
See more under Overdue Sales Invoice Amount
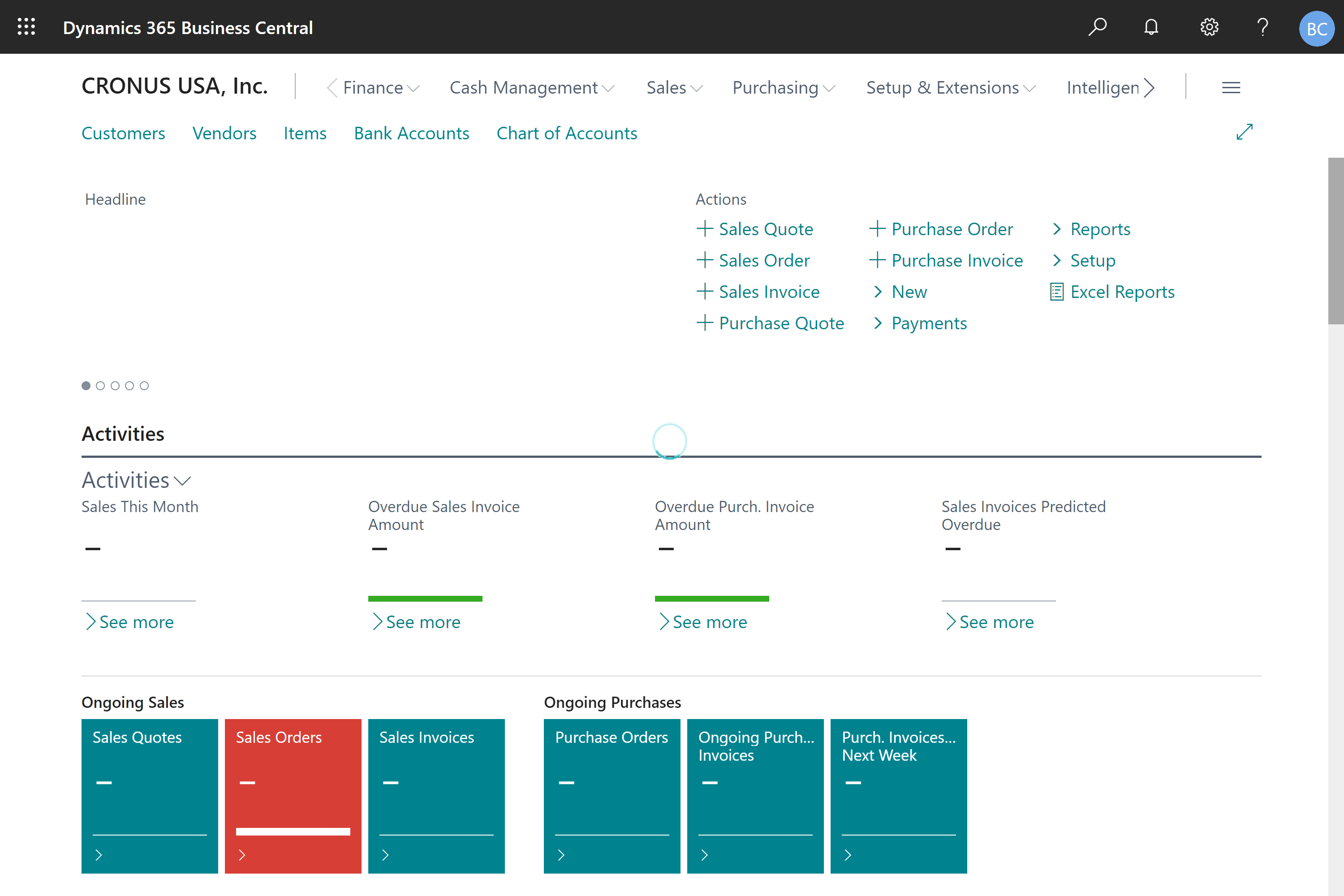pyautogui.click(x=417, y=622)
